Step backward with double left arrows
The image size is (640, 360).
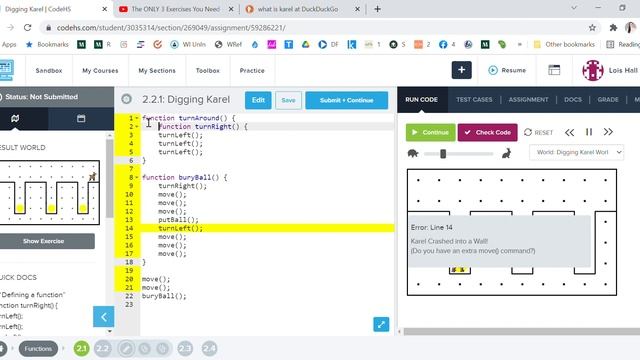[569, 132]
